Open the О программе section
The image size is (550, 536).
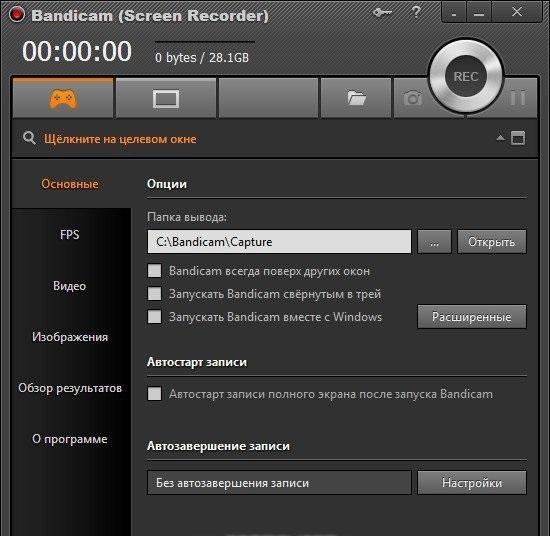click(x=70, y=439)
